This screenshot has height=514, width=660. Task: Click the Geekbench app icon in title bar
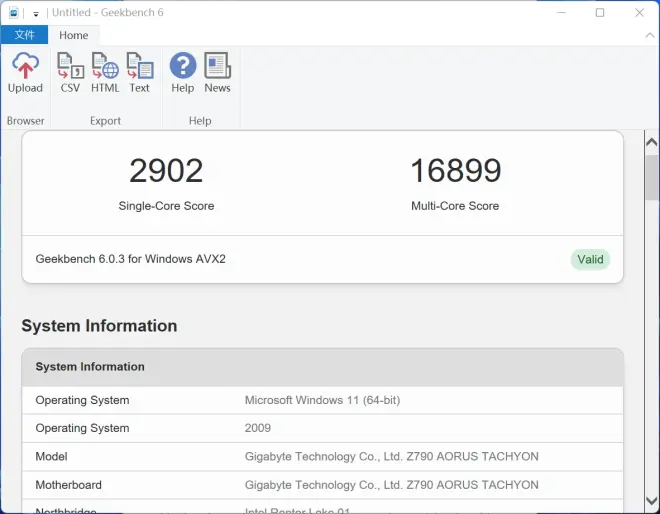click(x=14, y=13)
